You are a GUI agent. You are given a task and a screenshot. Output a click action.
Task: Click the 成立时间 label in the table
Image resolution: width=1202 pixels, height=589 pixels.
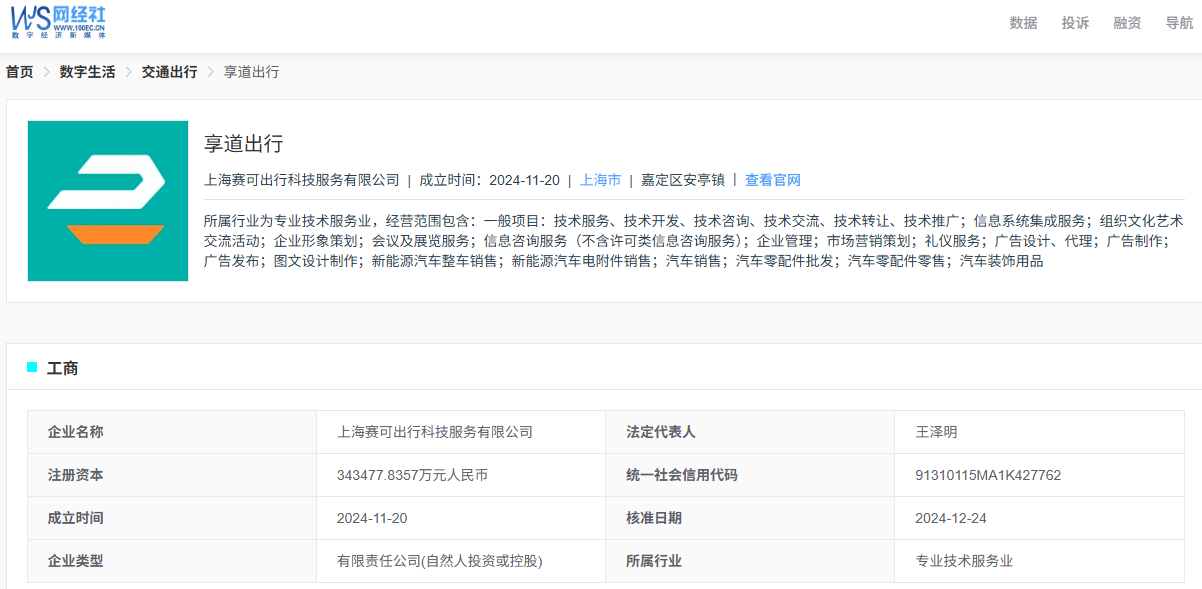pos(172,518)
